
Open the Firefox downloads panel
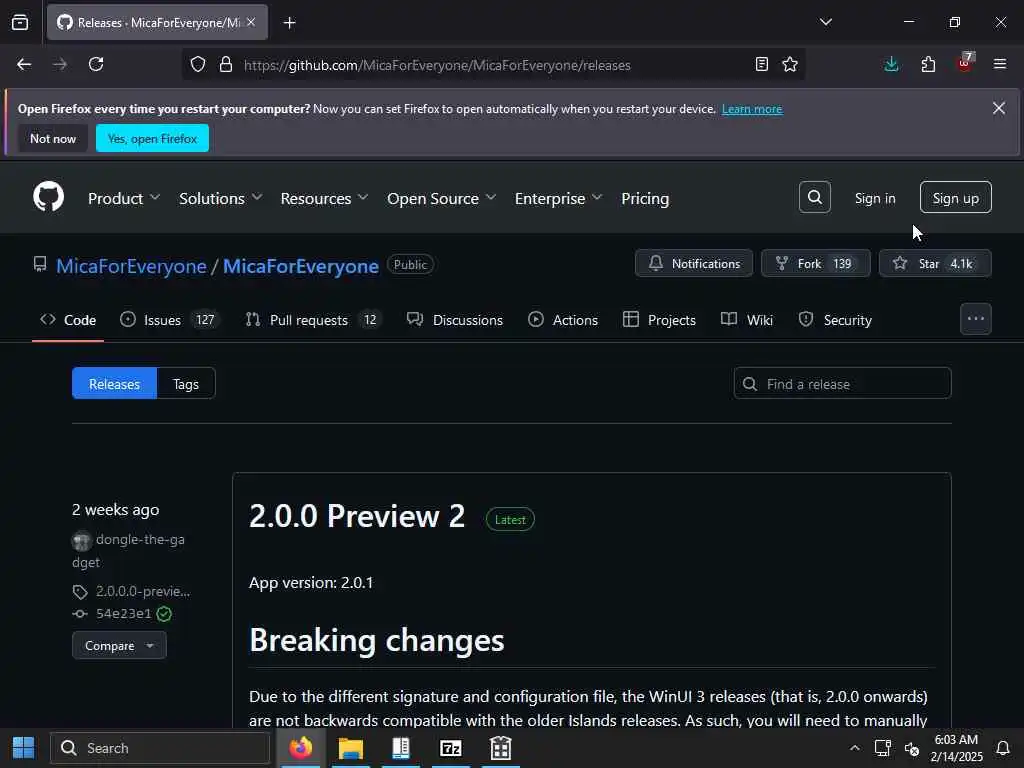[x=891, y=64]
